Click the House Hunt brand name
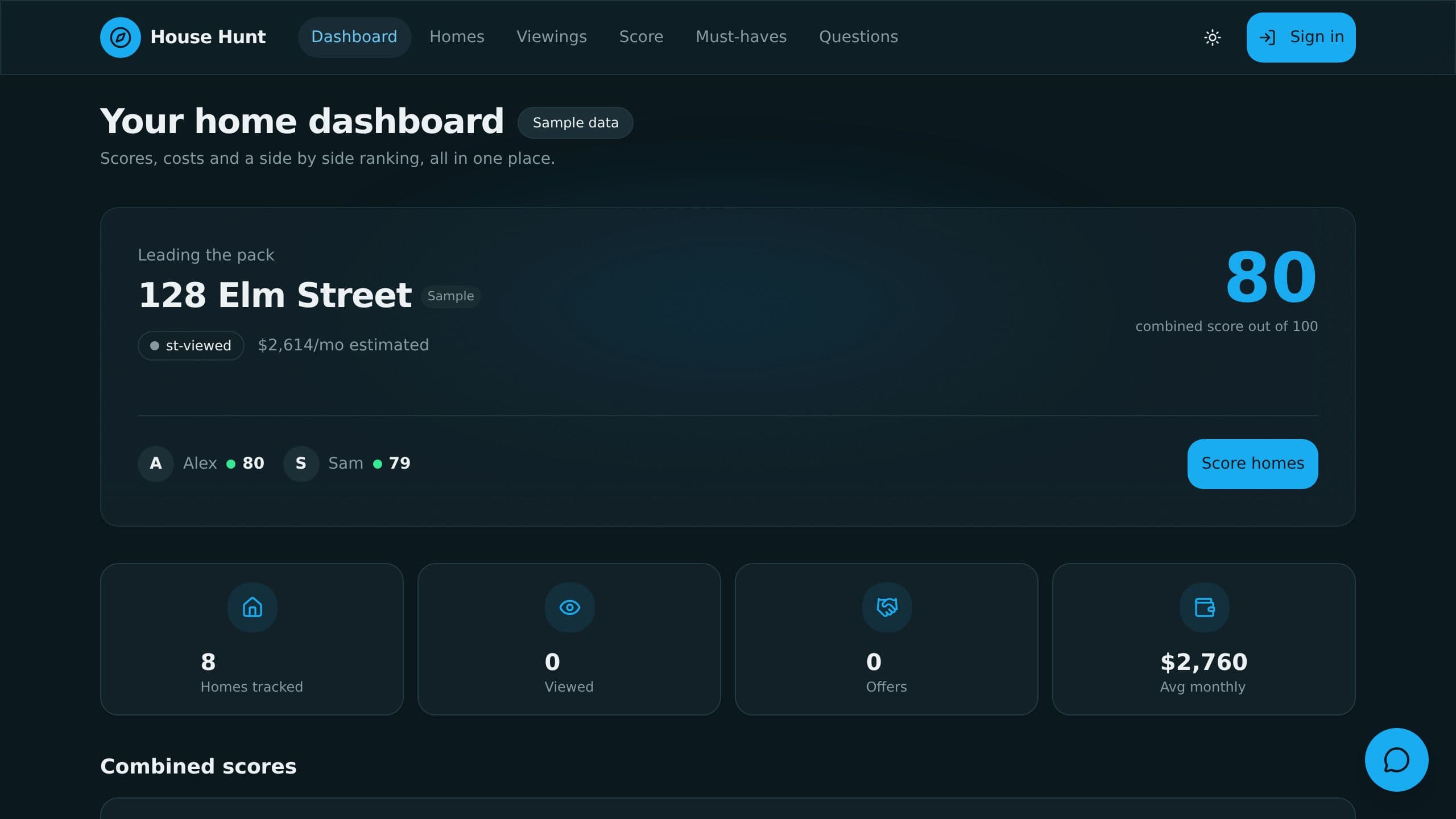This screenshot has width=1456, height=819. (x=208, y=37)
